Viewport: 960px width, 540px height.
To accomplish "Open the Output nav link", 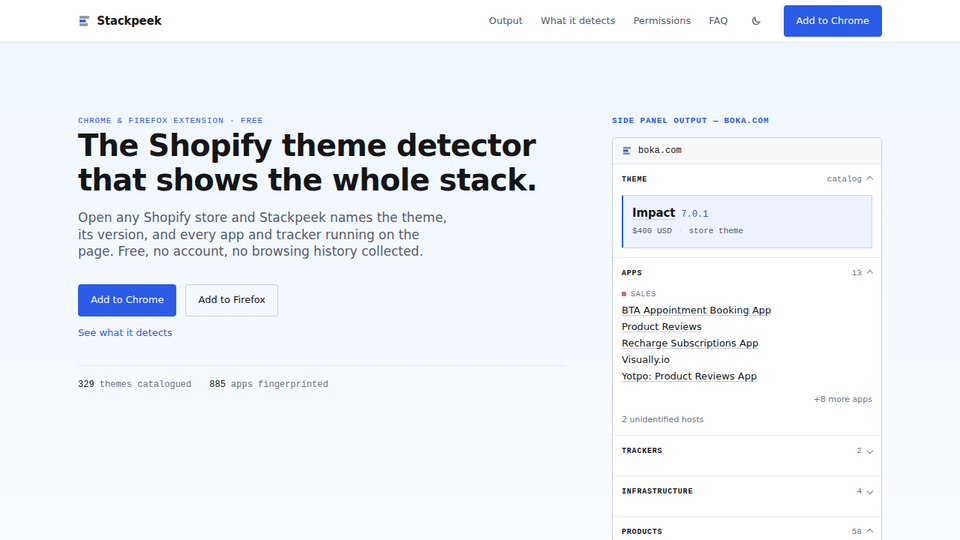I will pyautogui.click(x=505, y=21).
